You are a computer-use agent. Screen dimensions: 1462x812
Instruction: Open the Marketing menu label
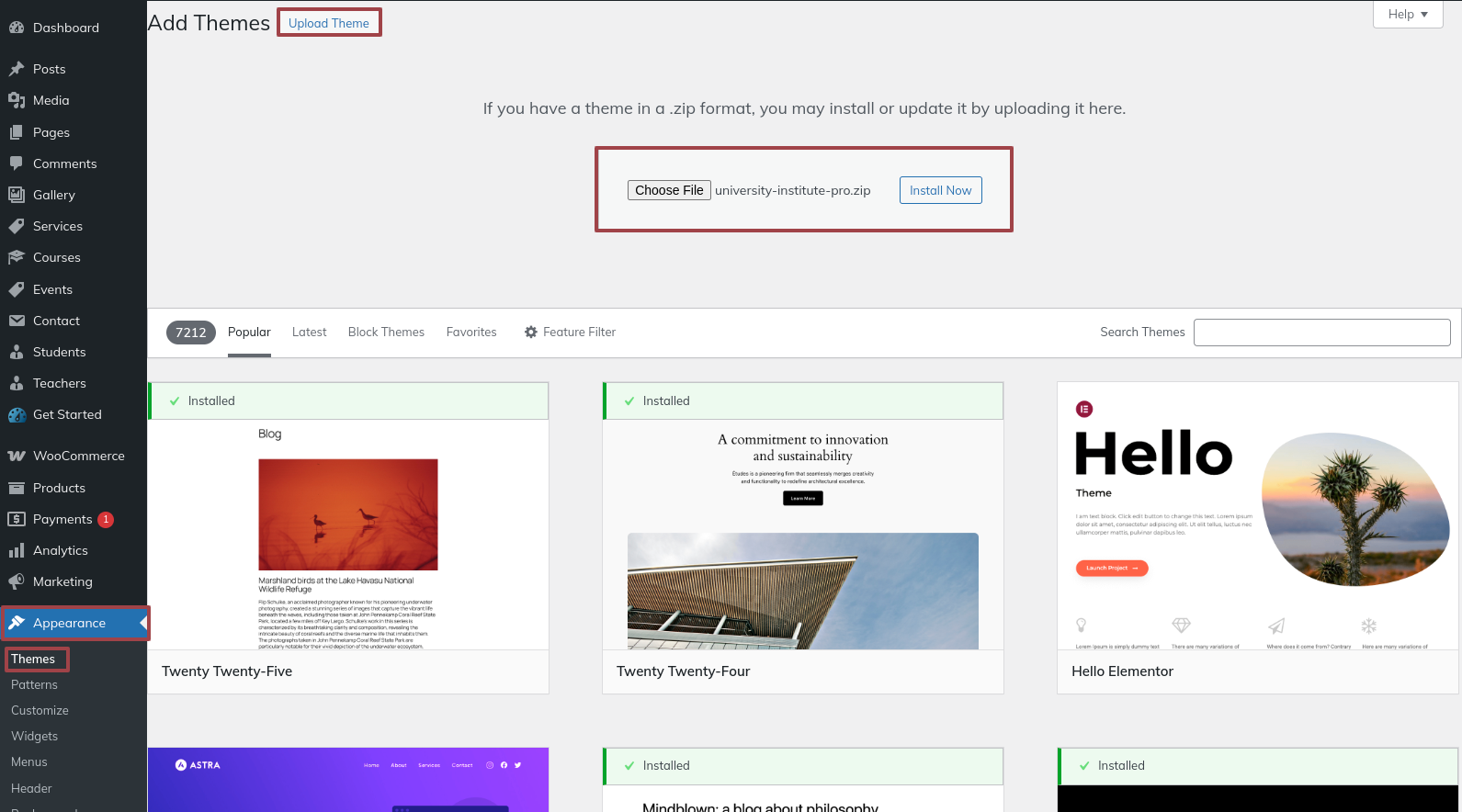click(x=62, y=581)
